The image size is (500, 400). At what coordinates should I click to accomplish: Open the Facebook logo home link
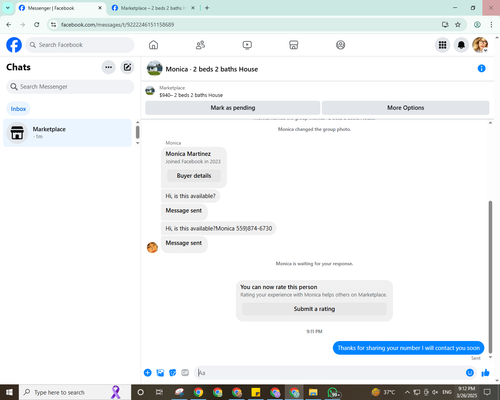click(14, 45)
